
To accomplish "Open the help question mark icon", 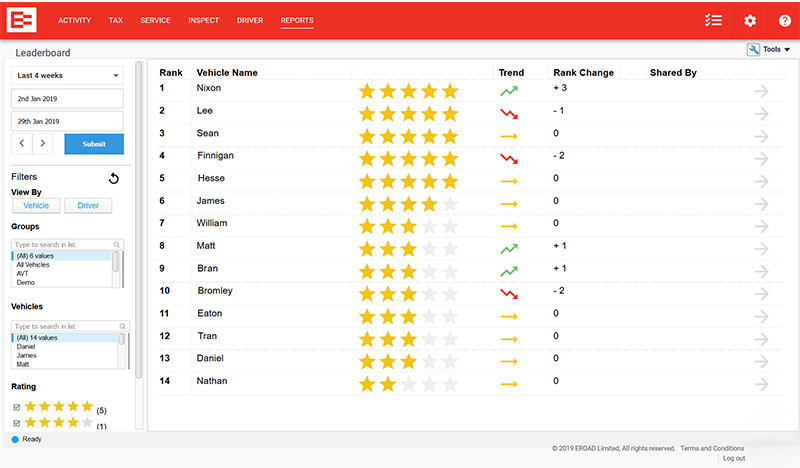I will coord(784,20).
